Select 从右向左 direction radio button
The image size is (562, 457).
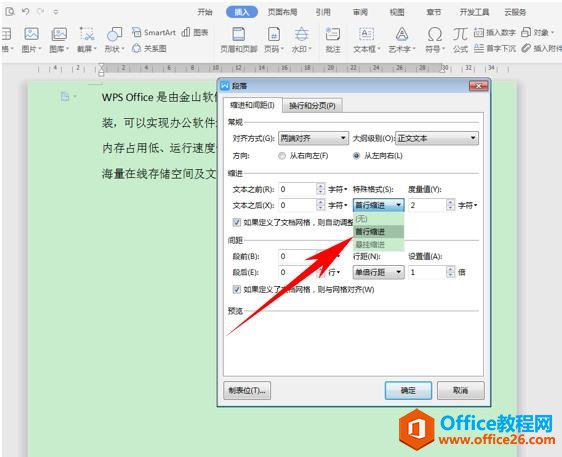point(282,156)
